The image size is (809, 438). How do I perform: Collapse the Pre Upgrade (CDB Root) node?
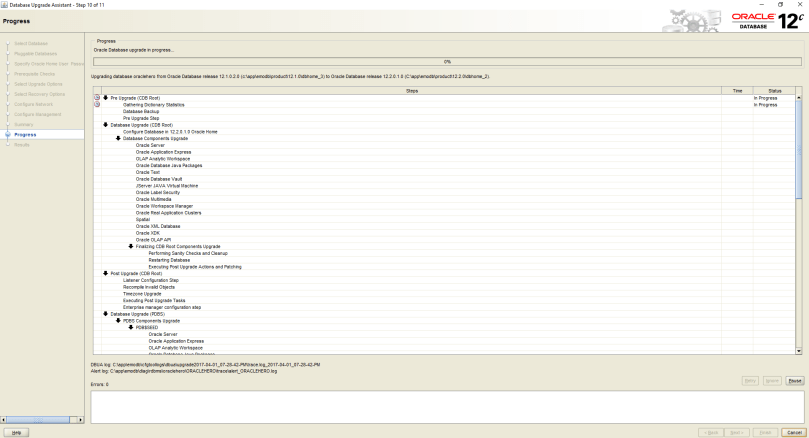click(106, 98)
